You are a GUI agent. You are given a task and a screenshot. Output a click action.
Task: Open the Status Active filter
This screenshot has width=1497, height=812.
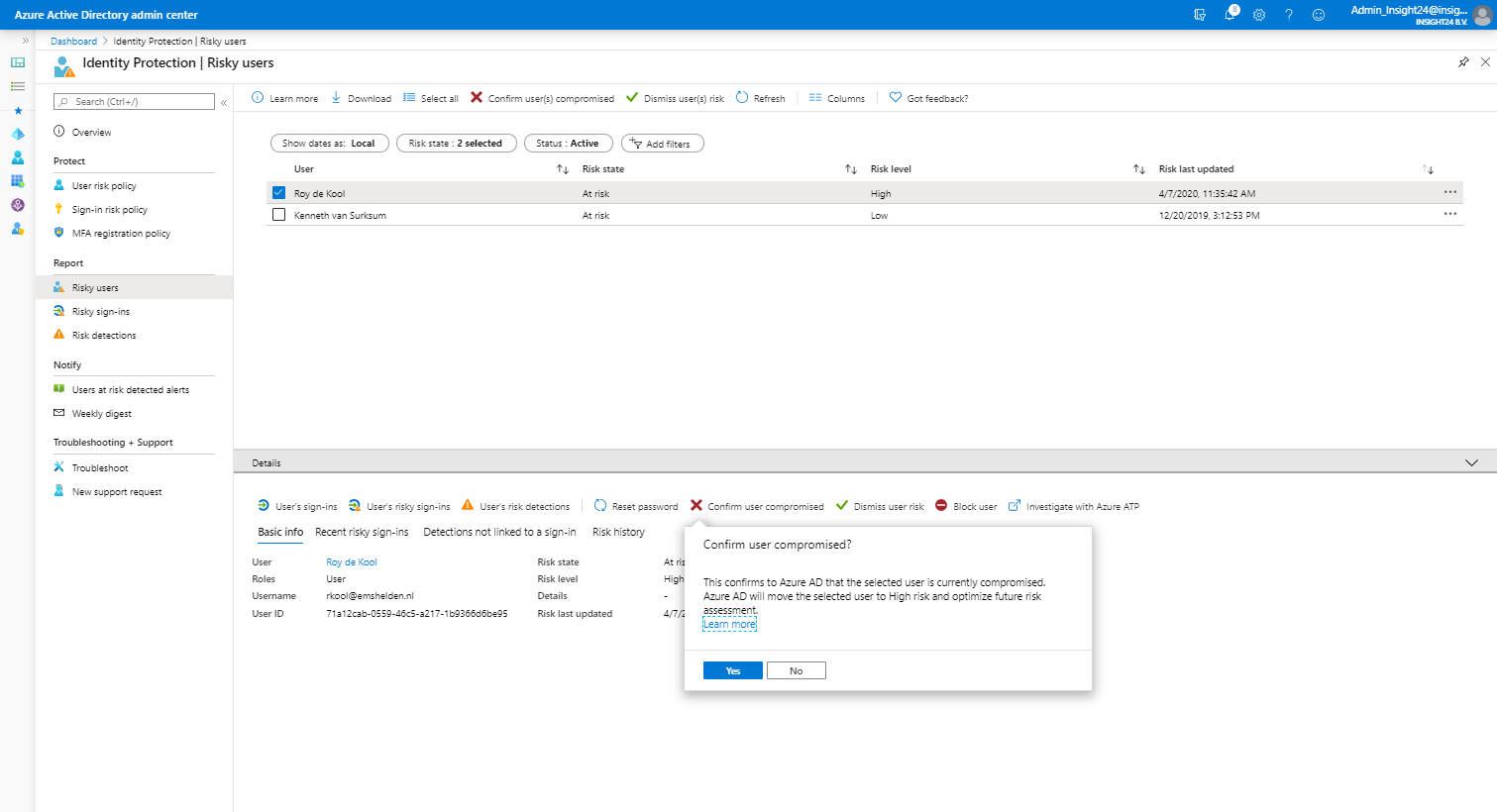coord(568,144)
